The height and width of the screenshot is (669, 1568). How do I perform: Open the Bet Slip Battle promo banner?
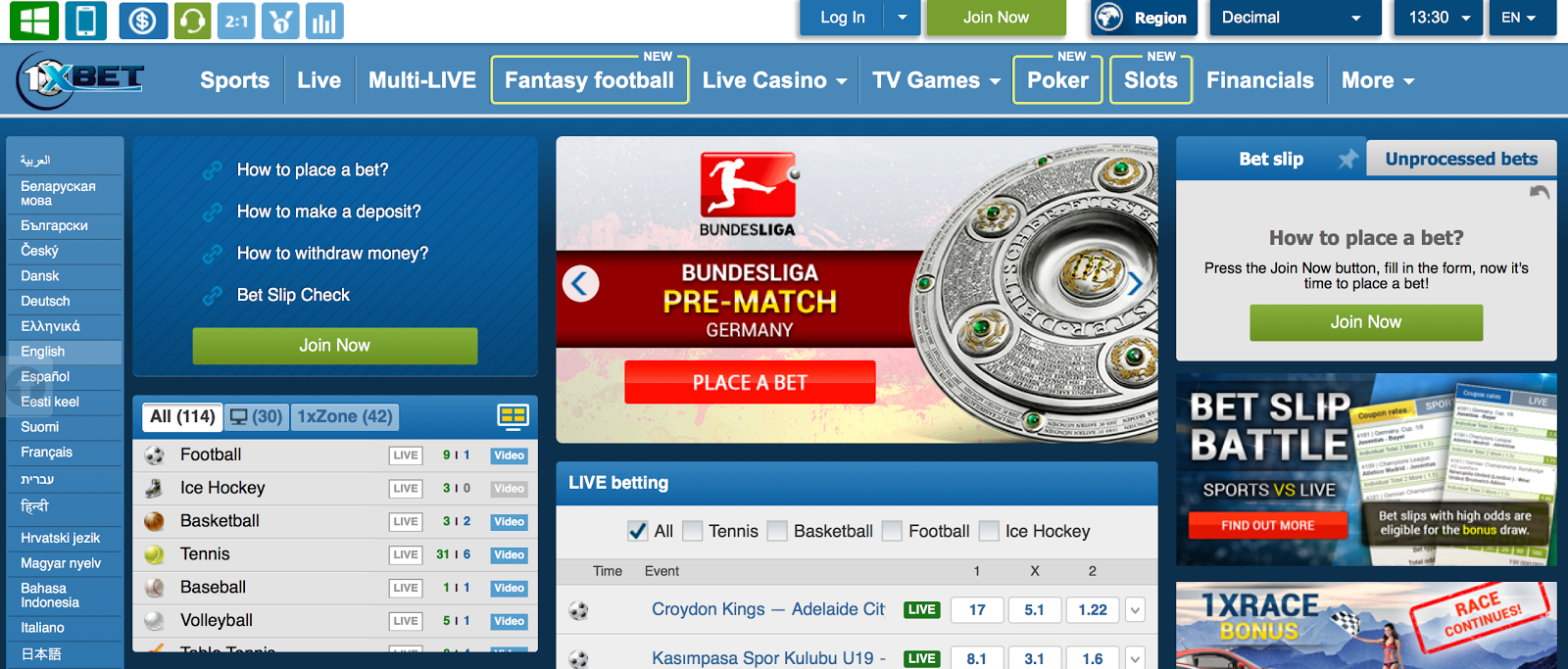pyautogui.click(x=1366, y=469)
